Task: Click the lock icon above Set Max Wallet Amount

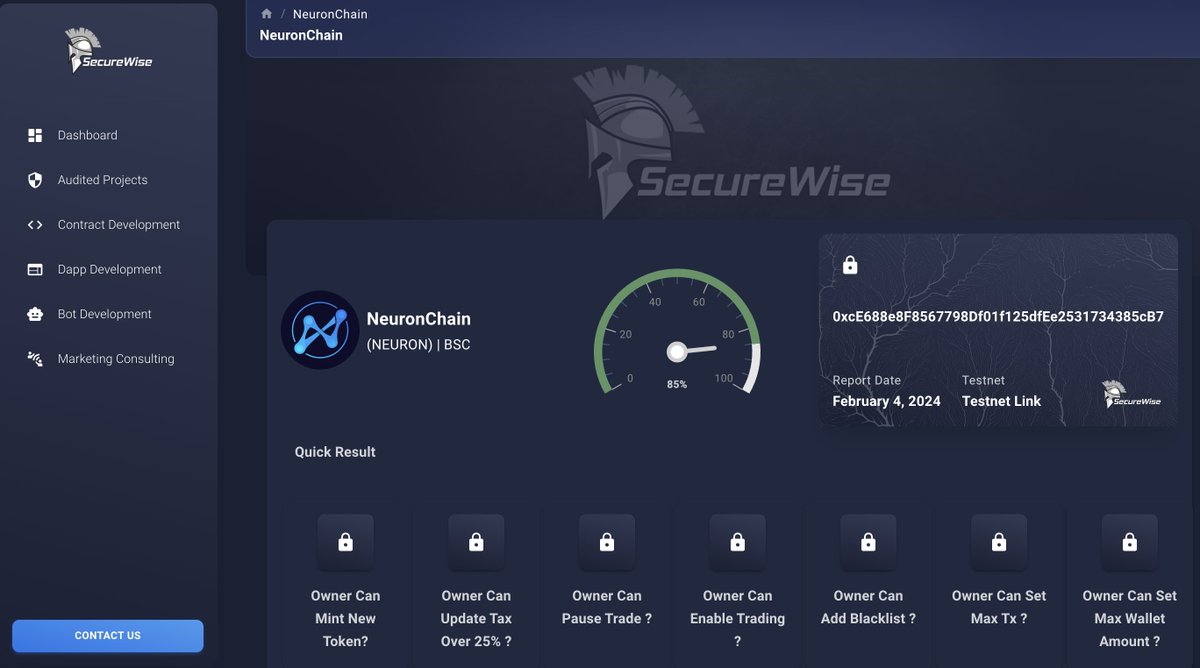Action: click(x=1130, y=542)
